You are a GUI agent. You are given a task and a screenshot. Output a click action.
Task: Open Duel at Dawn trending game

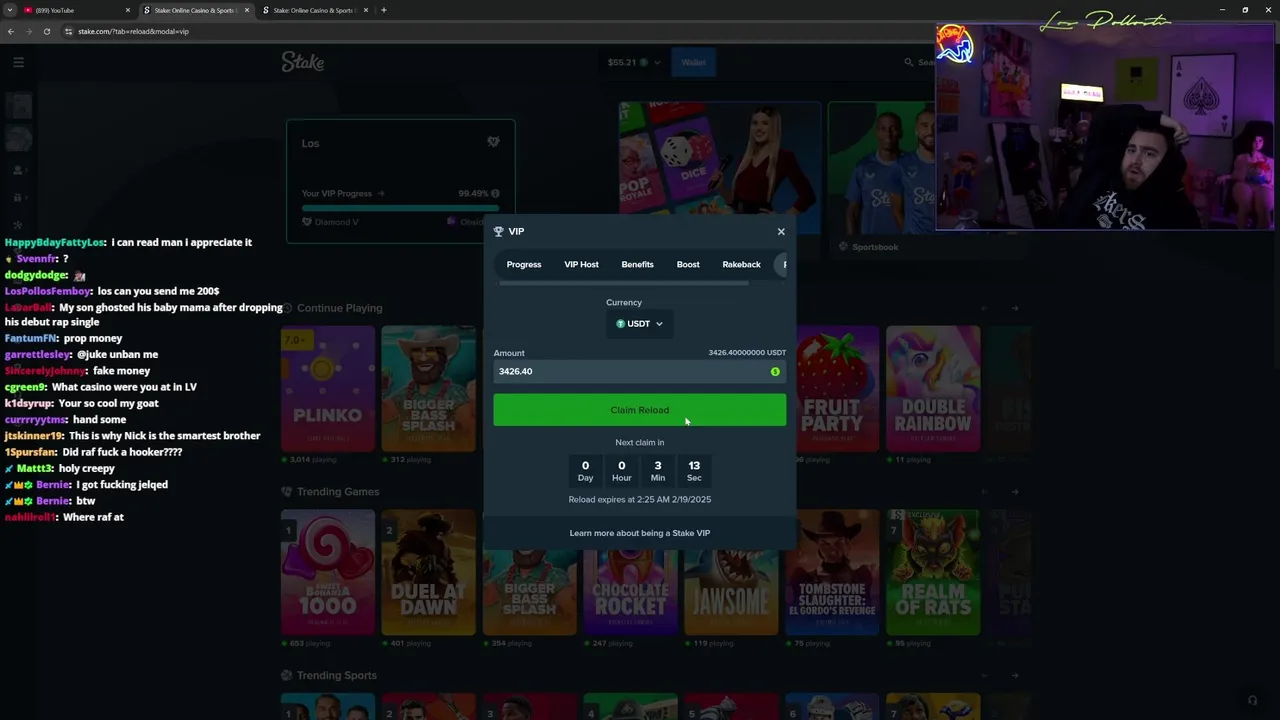428,572
